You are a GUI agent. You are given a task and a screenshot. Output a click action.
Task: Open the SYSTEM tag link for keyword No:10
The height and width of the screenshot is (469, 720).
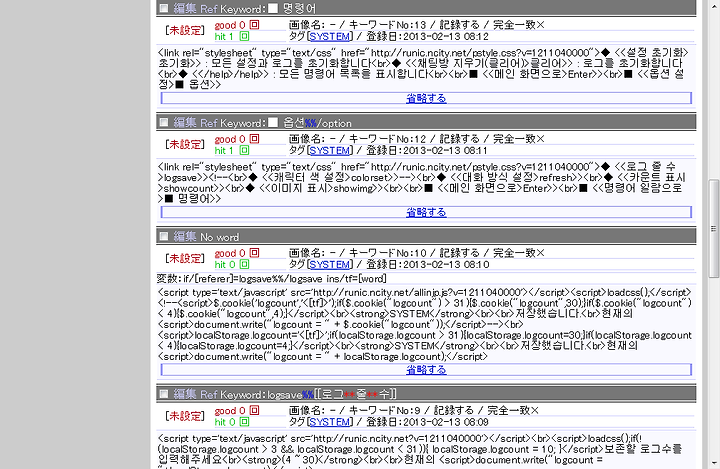330,265
